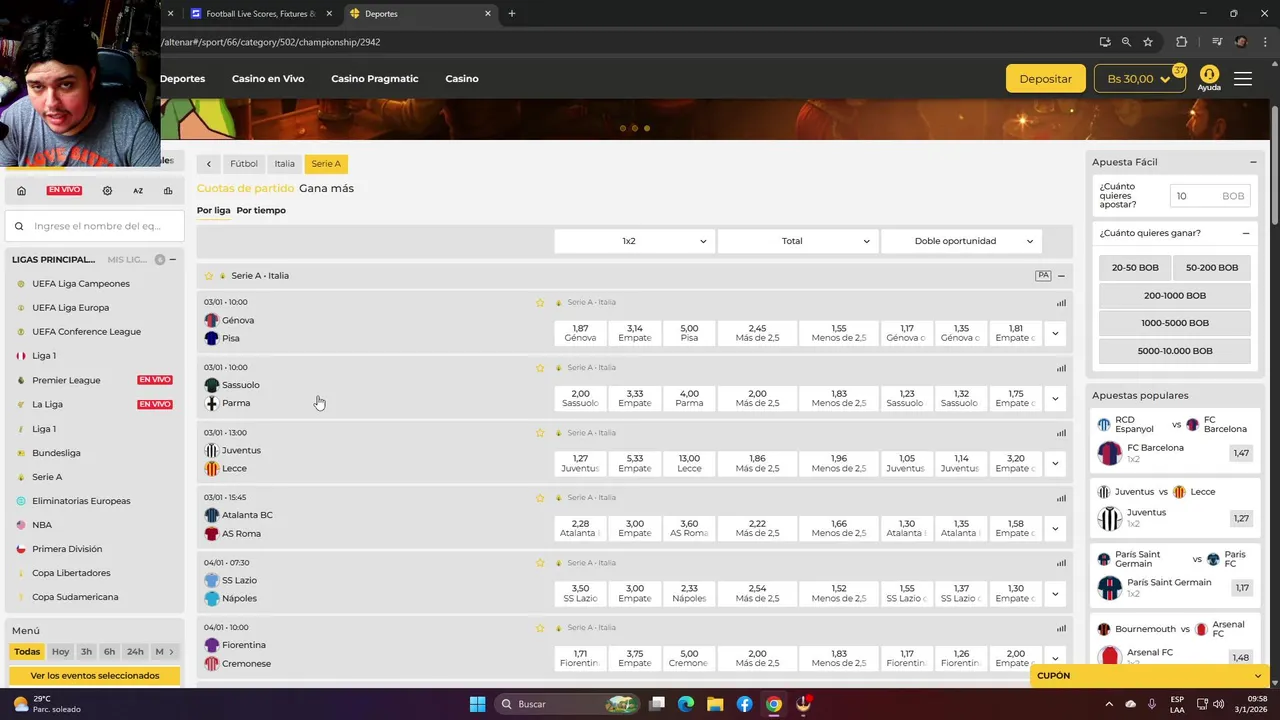
Task: Open the Casino menu item
Action: point(462,79)
